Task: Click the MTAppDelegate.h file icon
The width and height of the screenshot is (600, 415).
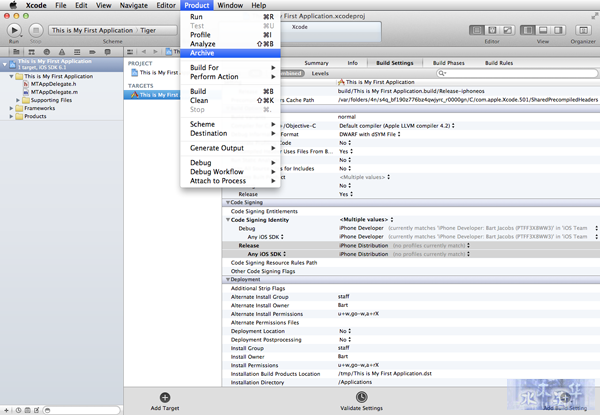Action: (x=26, y=84)
